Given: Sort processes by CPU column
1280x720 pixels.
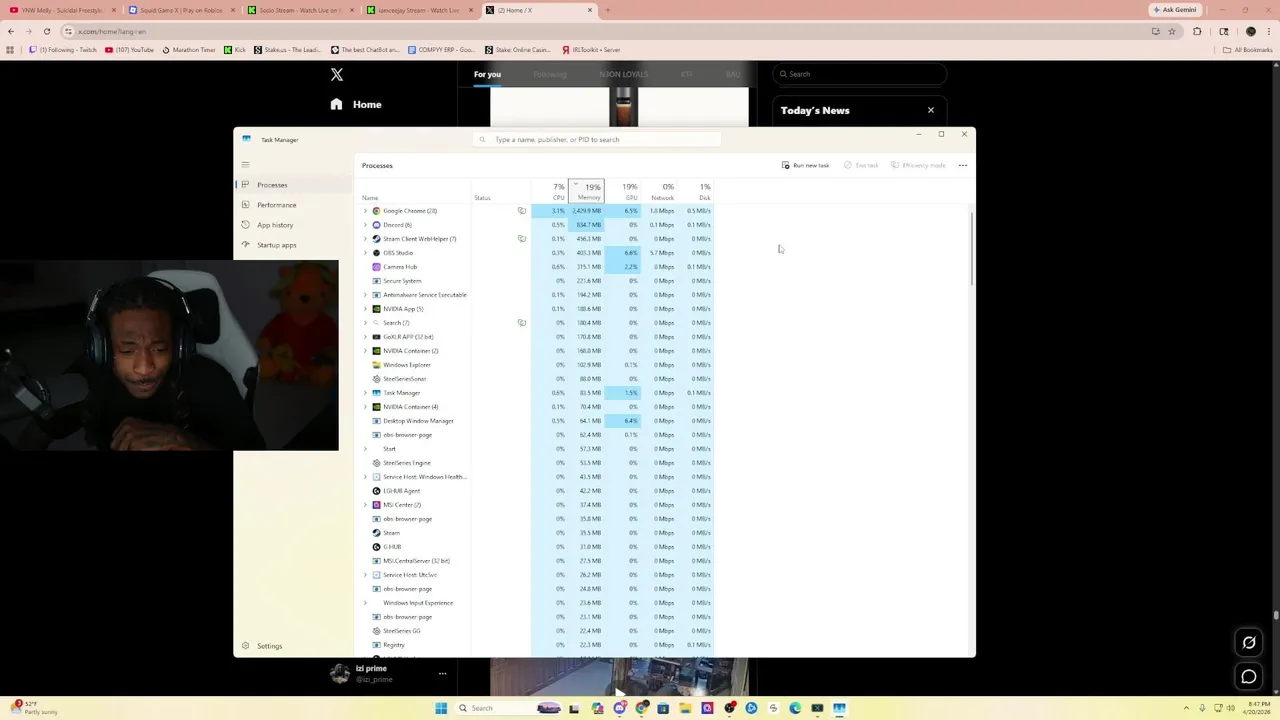Looking at the screenshot, I should point(549,191).
